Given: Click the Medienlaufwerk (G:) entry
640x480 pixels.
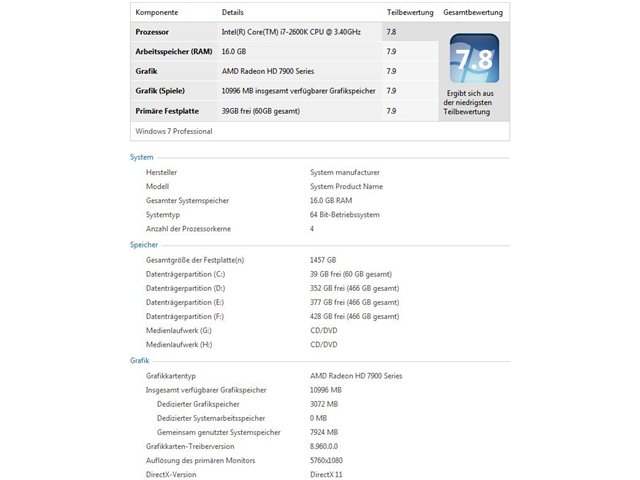Looking at the screenshot, I should click(179, 331).
